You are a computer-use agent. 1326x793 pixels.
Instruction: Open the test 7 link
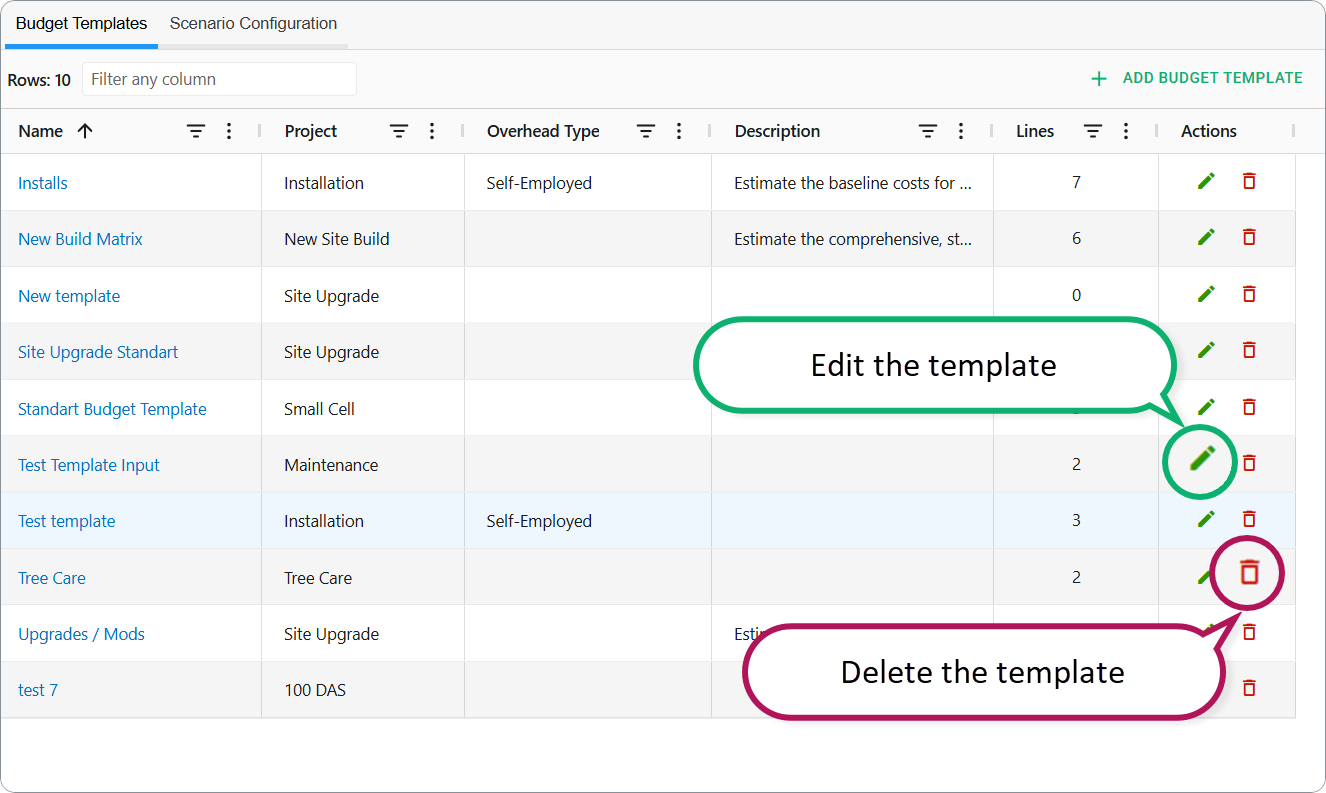pos(38,690)
